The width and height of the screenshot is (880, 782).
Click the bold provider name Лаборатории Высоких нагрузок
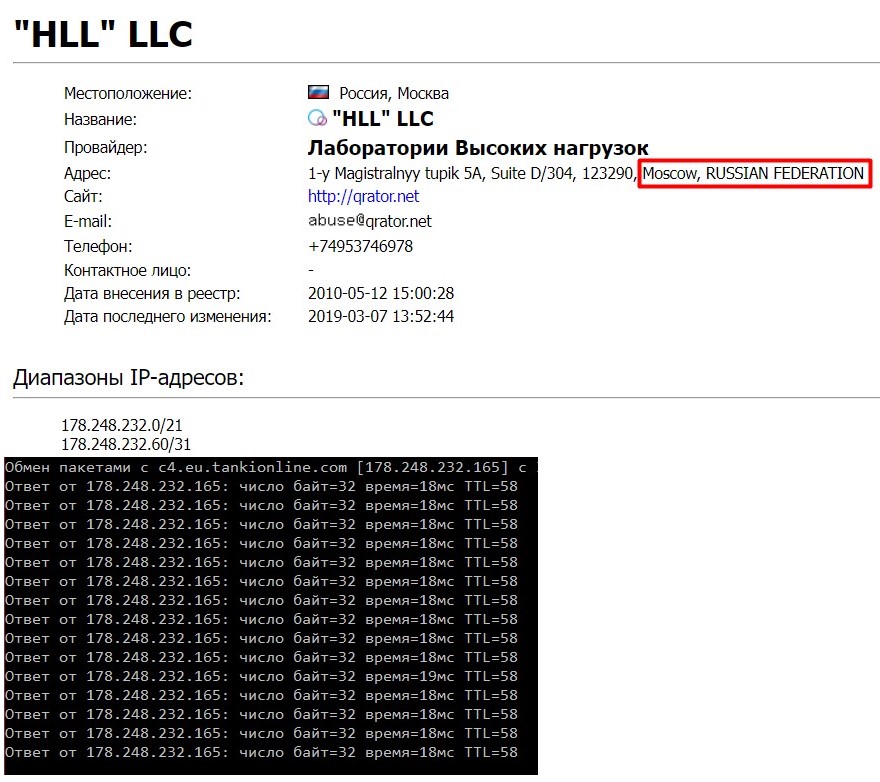tap(478, 148)
